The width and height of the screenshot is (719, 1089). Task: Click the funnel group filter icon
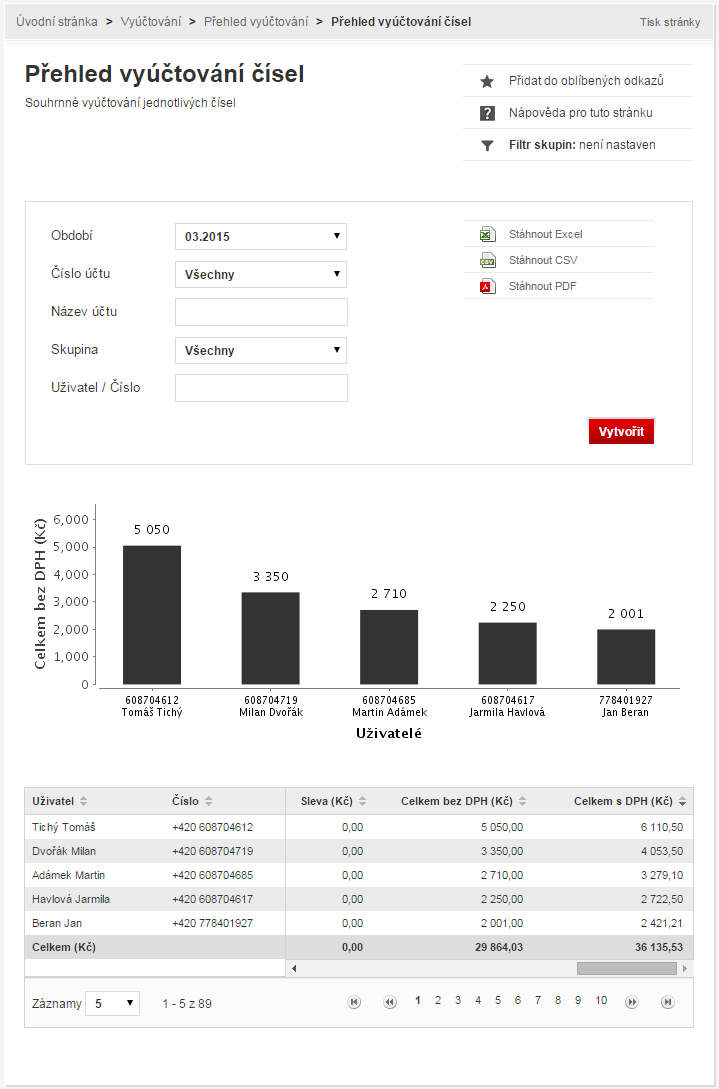487,145
